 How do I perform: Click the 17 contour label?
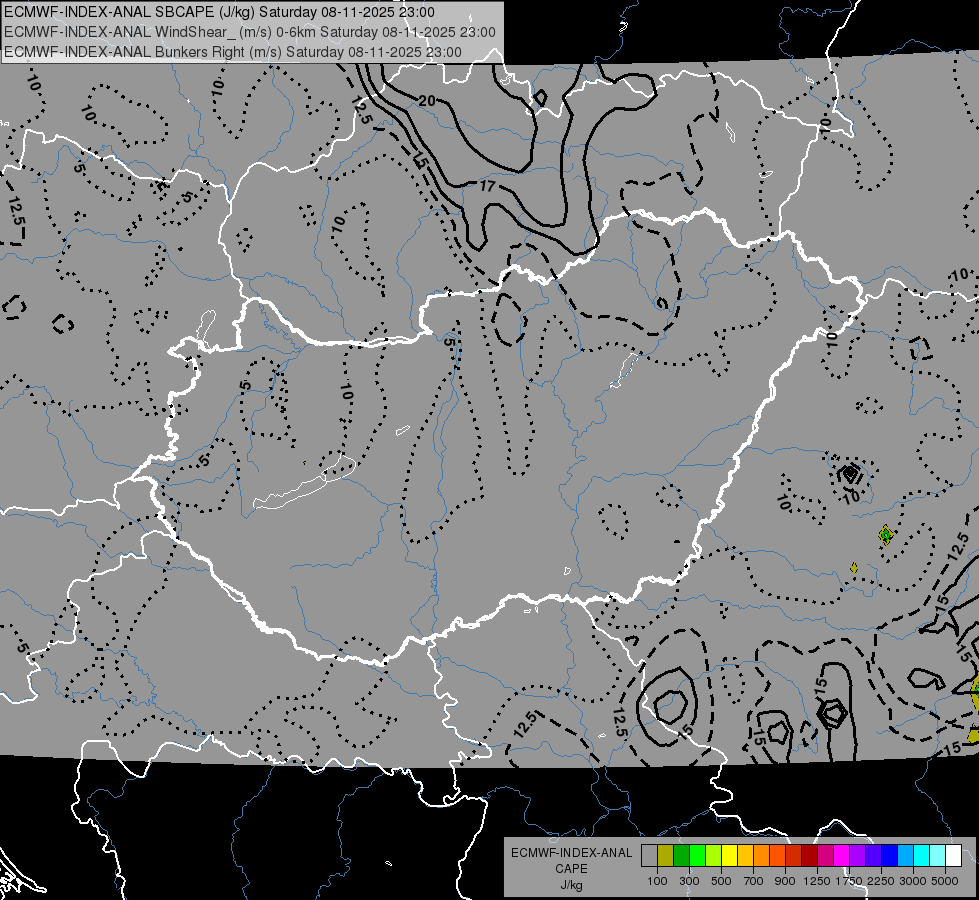click(488, 186)
